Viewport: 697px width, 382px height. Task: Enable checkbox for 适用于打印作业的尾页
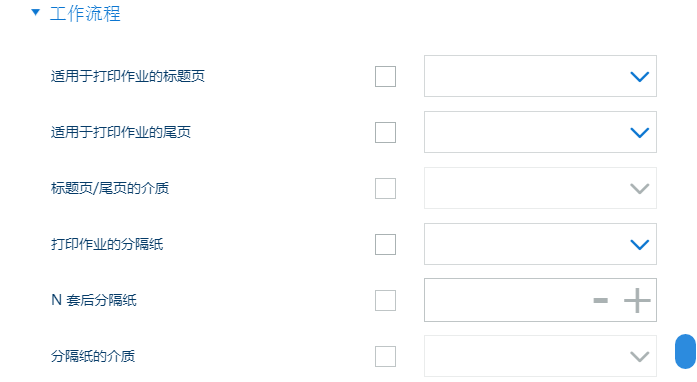point(385,133)
